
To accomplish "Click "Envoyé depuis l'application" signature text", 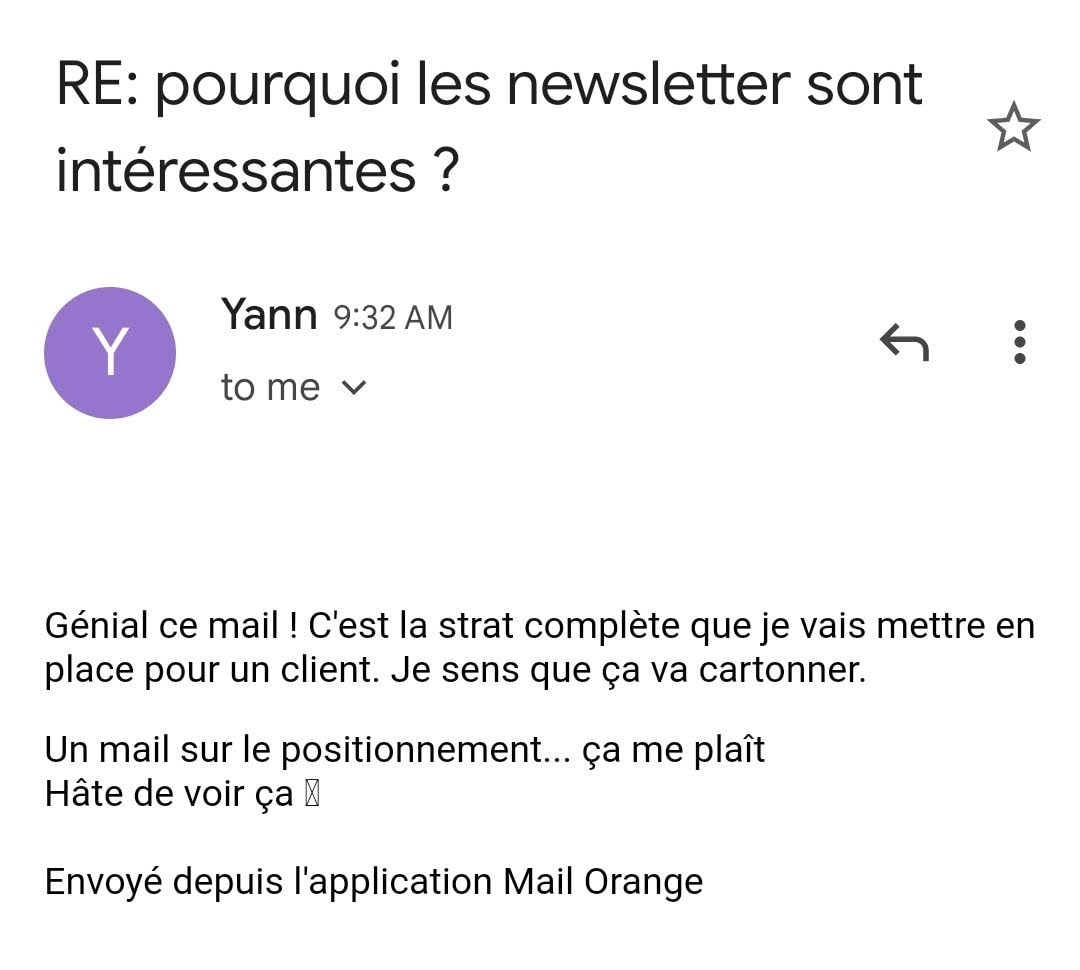I will pyautogui.click(x=268, y=882).
